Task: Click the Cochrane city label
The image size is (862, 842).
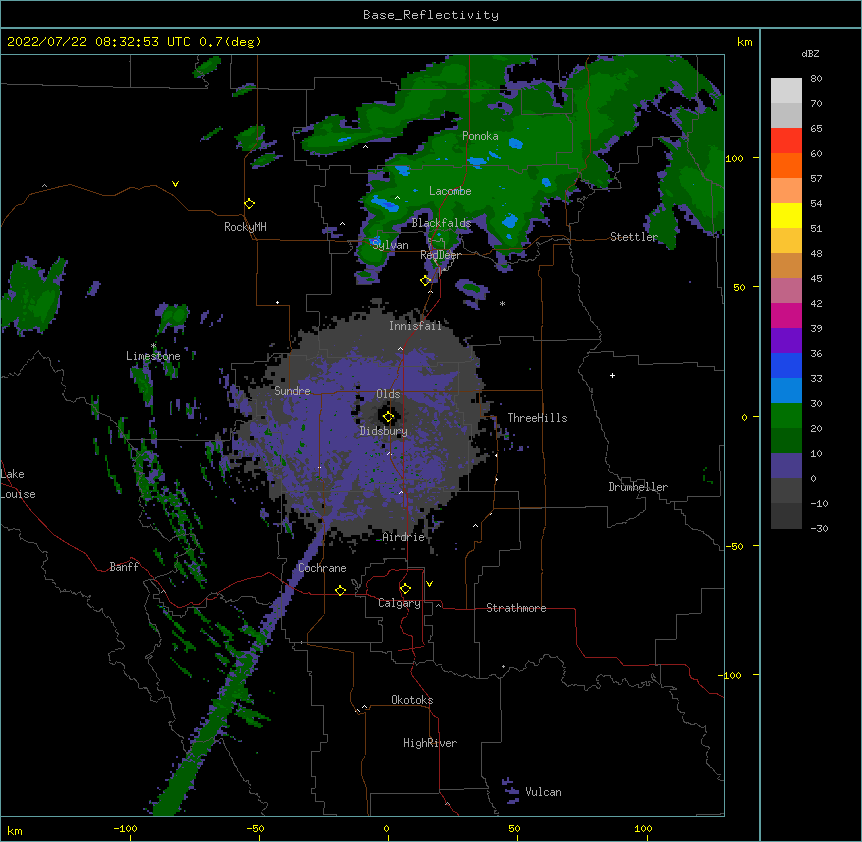Action: pyautogui.click(x=322, y=568)
